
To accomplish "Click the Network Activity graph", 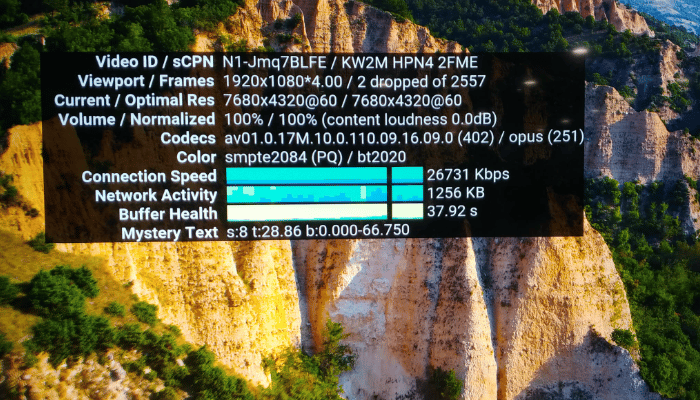I will point(325,194).
